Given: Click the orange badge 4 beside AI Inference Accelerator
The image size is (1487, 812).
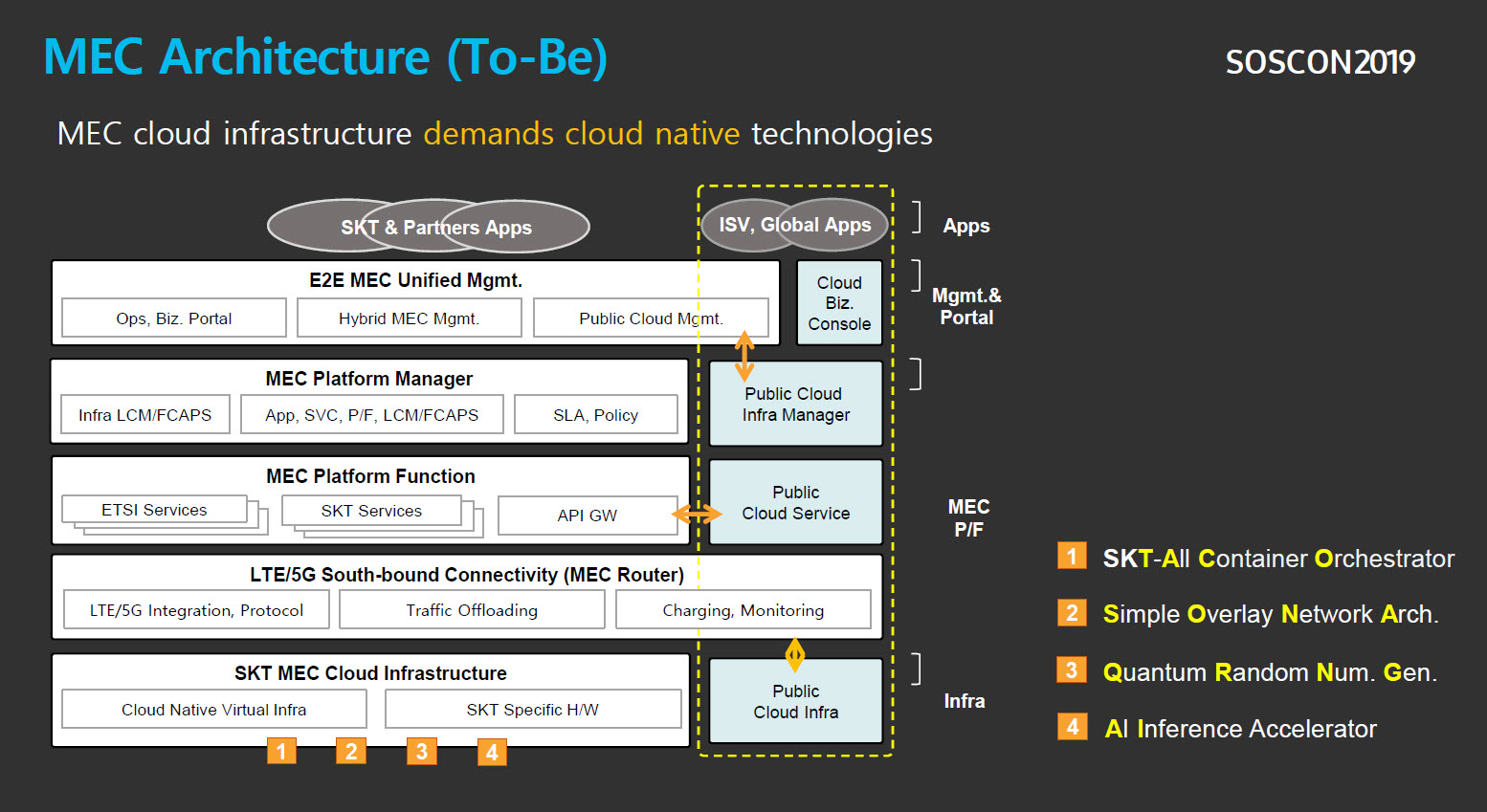Looking at the screenshot, I should 1072,727.
